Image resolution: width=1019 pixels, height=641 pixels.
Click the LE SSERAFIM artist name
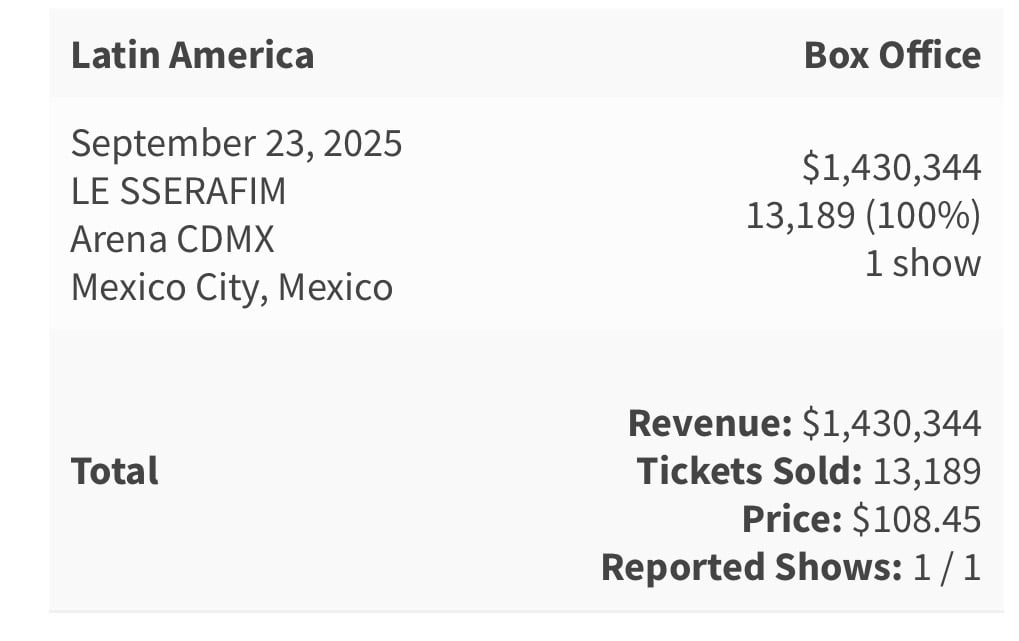click(x=179, y=191)
